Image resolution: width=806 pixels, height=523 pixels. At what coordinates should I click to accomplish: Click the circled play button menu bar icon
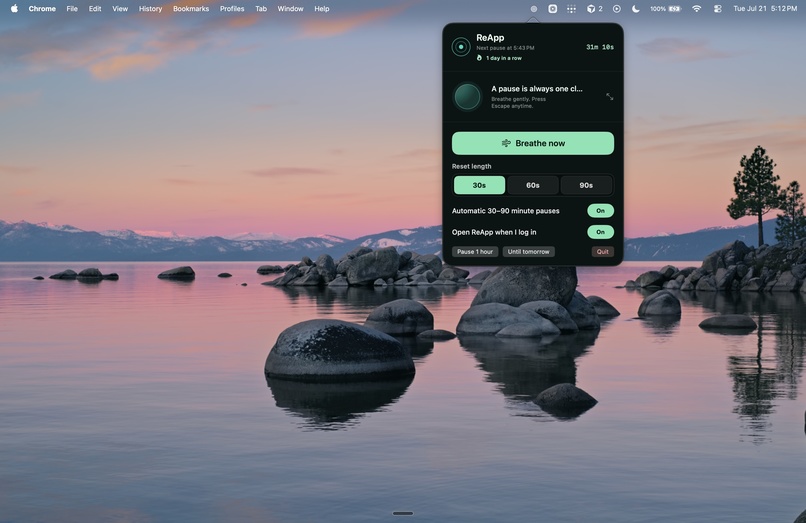(616, 9)
